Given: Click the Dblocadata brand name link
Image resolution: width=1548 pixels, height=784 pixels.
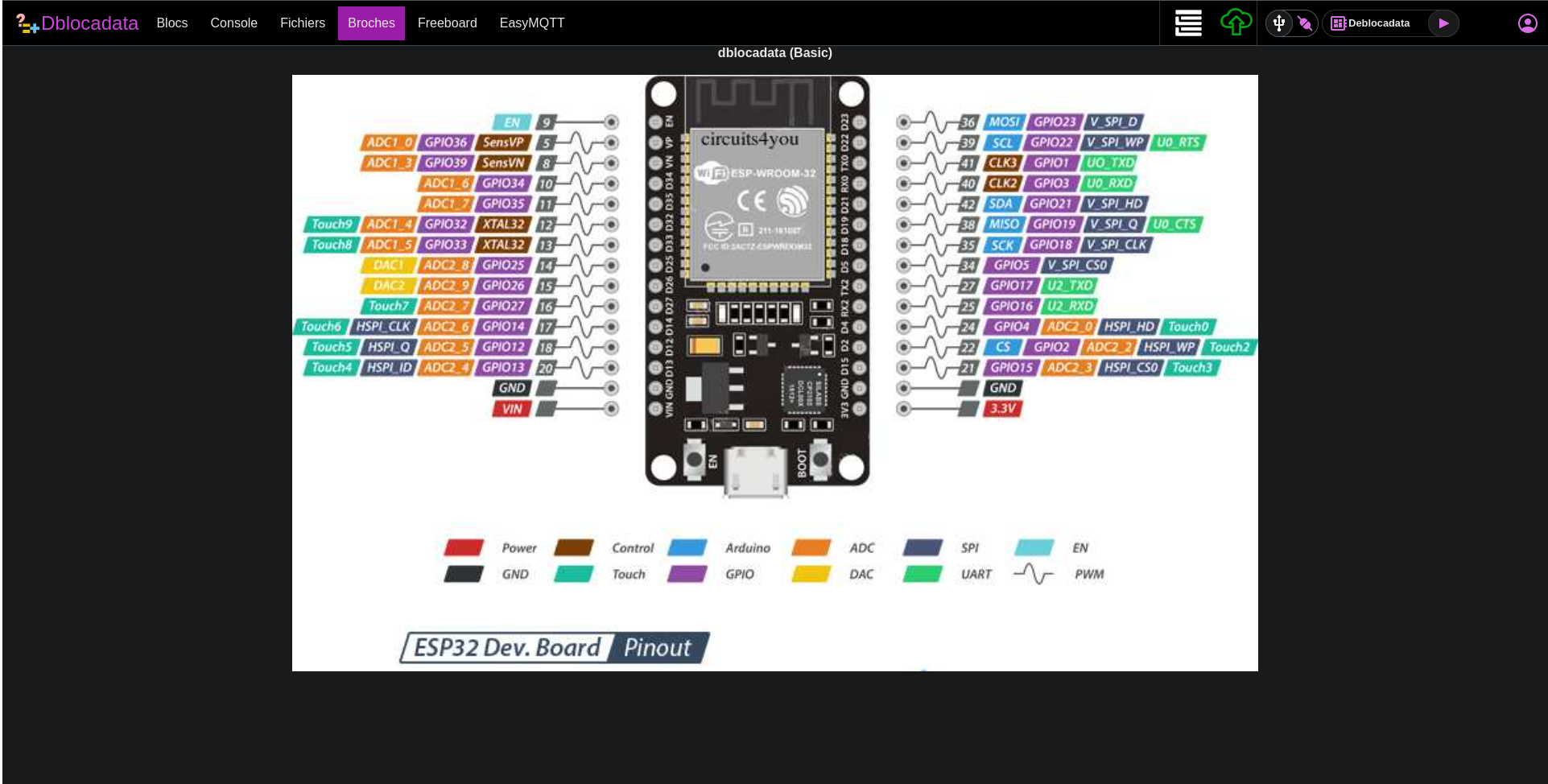Looking at the screenshot, I should [x=89, y=23].
